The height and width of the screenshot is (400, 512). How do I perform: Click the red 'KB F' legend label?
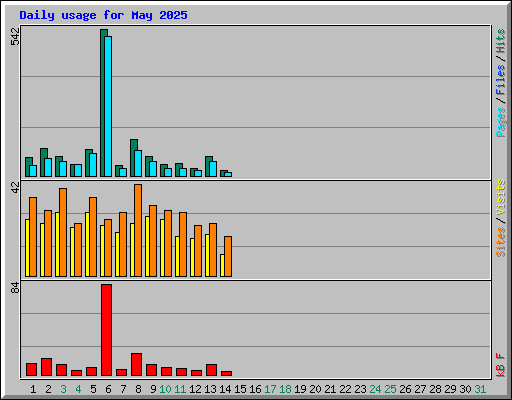[x=501, y=365]
